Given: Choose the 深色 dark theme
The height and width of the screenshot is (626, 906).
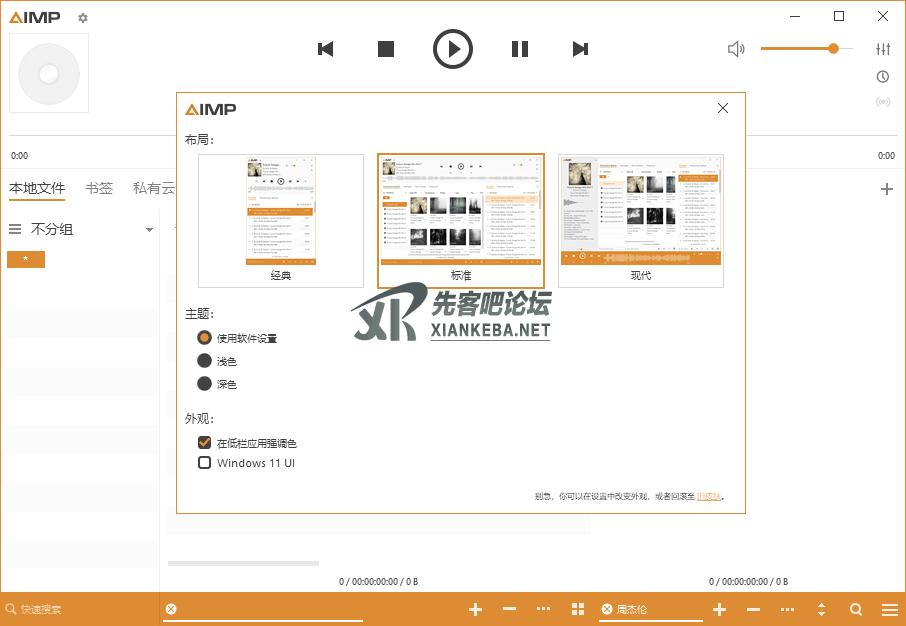Looking at the screenshot, I should coord(205,384).
